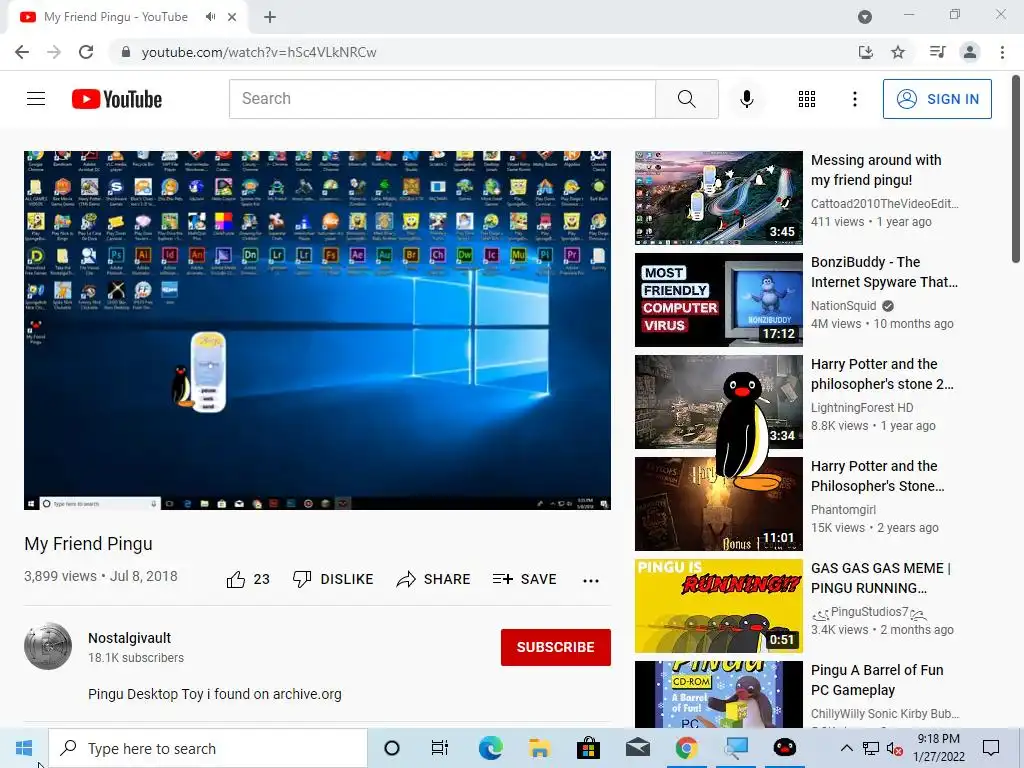Image resolution: width=1024 pixels, height=768 pixels.
Task: Open BonziBuddy video title link
Action: (884, 272)
